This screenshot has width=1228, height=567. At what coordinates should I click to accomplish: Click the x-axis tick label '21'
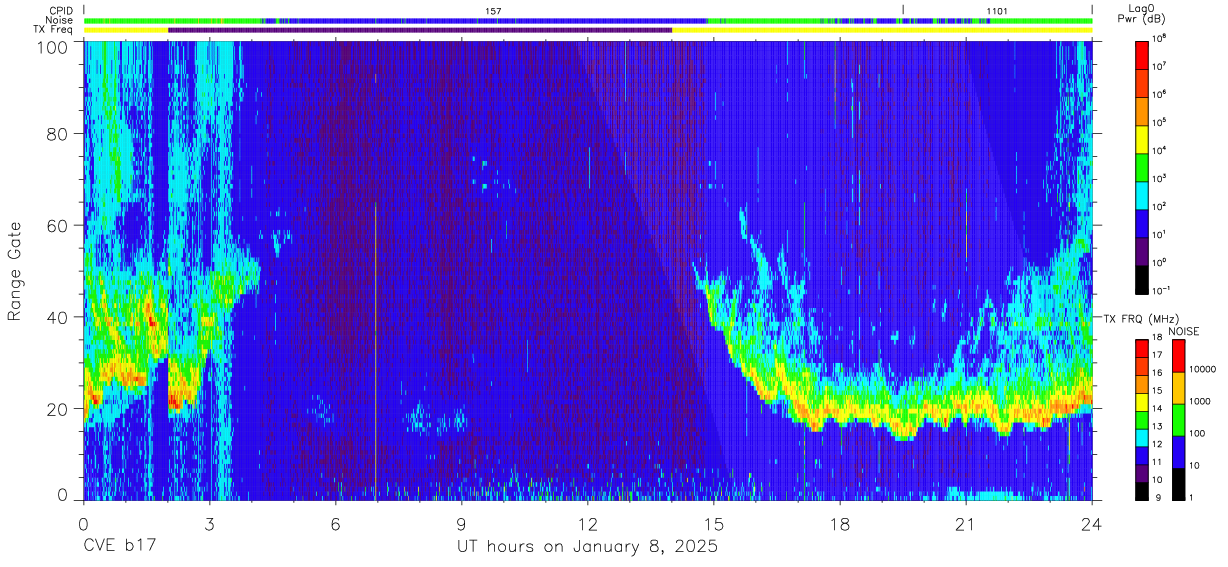(x=966, y=523)
